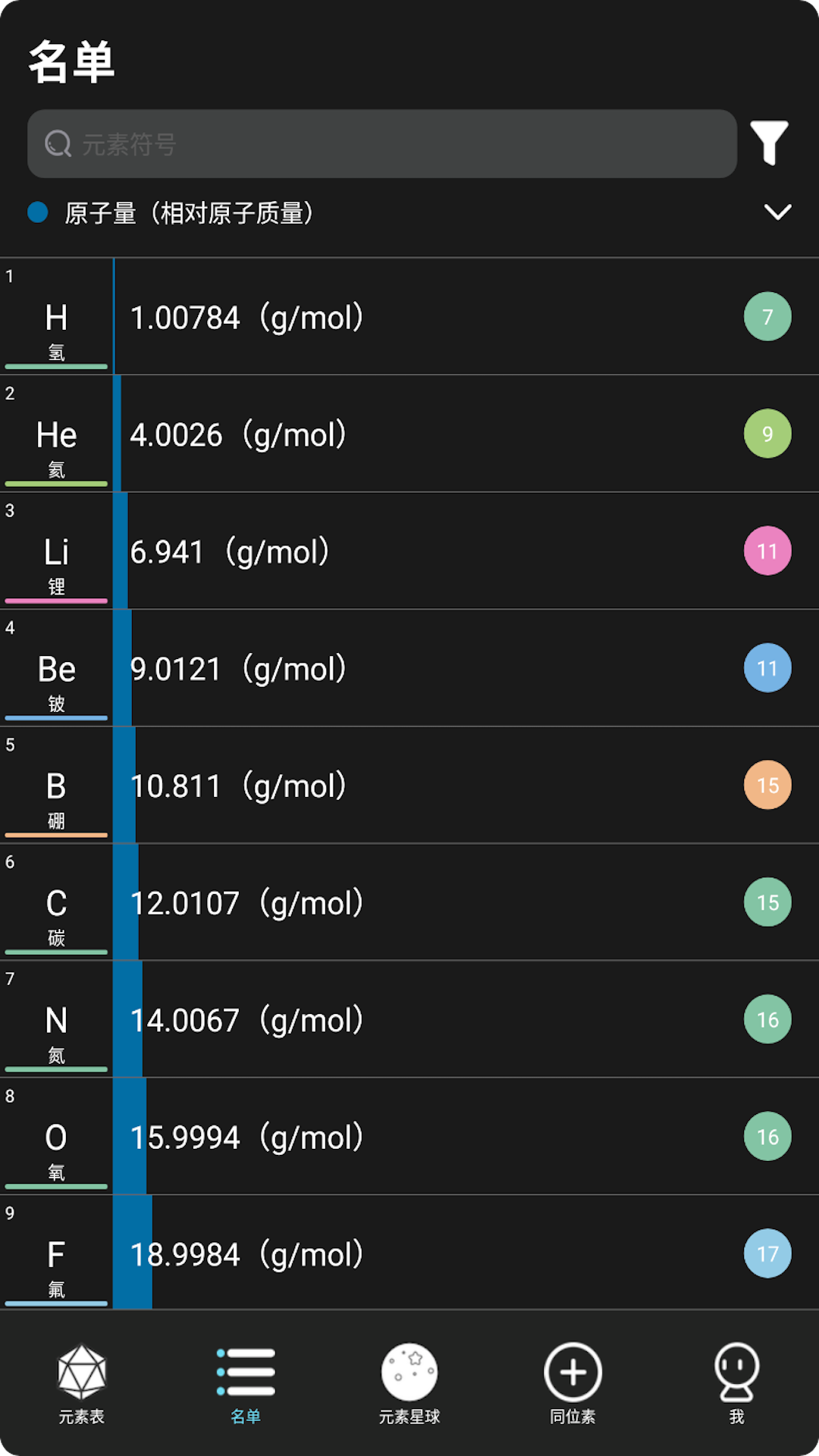Open the 元素星球 planet tab

pos(409,1383)
